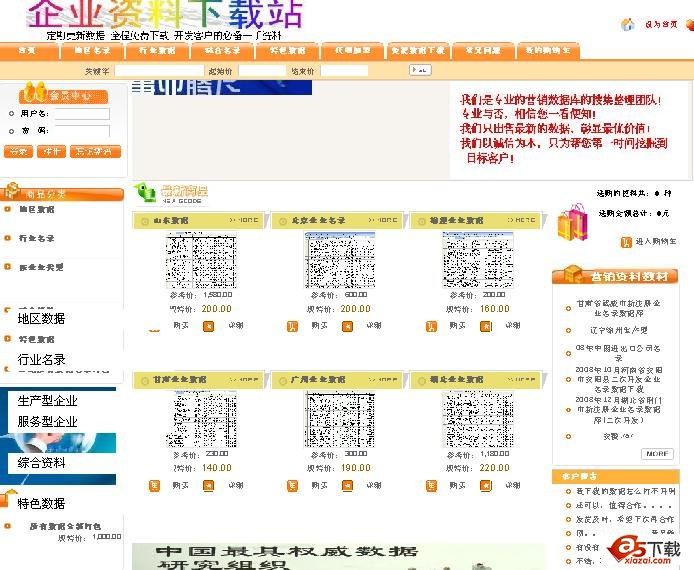The width and height of the screenshot is (694, 570).
Task: Click the search go button beside price fields
Action: point(420,70)
